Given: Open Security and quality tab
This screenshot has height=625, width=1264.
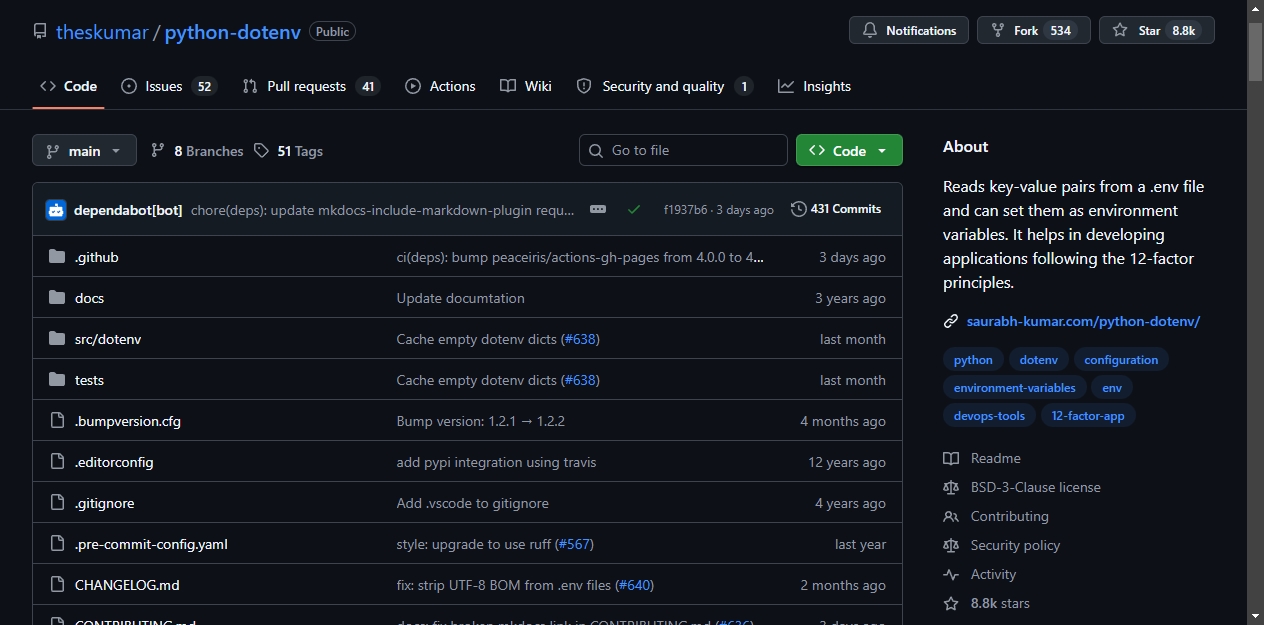Looking at the screenshot, I should tap(664, 86).
